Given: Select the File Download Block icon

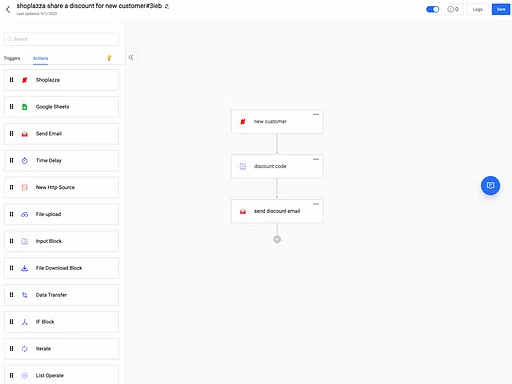Looking at the screenshot, I should (24, 268).
